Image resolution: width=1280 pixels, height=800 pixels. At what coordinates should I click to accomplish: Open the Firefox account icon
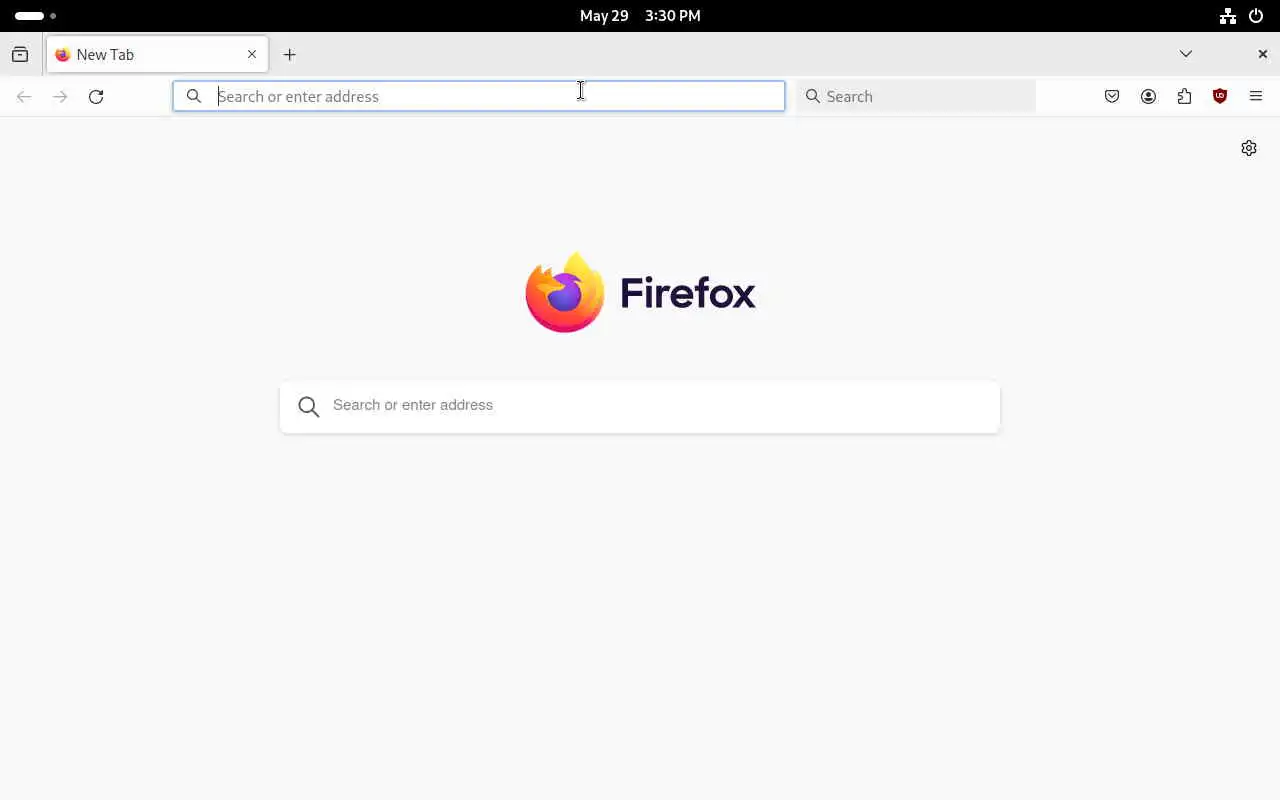coord(1148,97)
